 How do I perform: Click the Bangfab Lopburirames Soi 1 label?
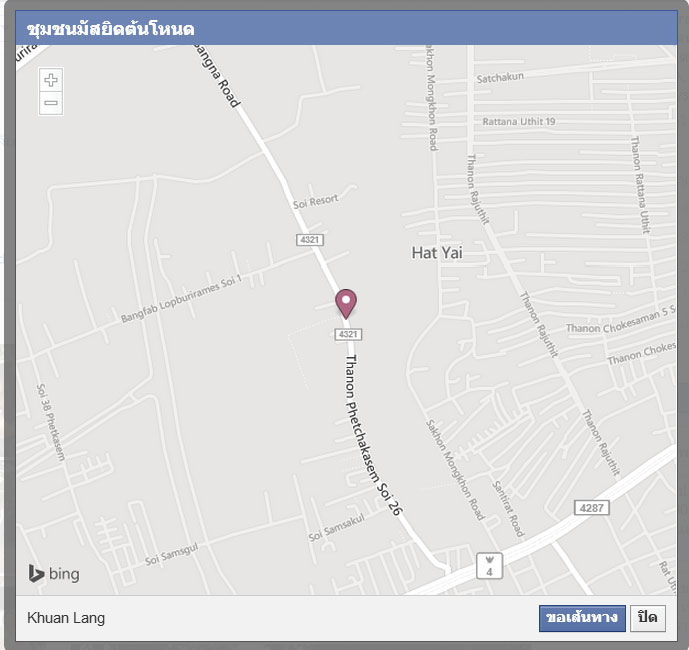pyautogui.click(x=181, y=298)
